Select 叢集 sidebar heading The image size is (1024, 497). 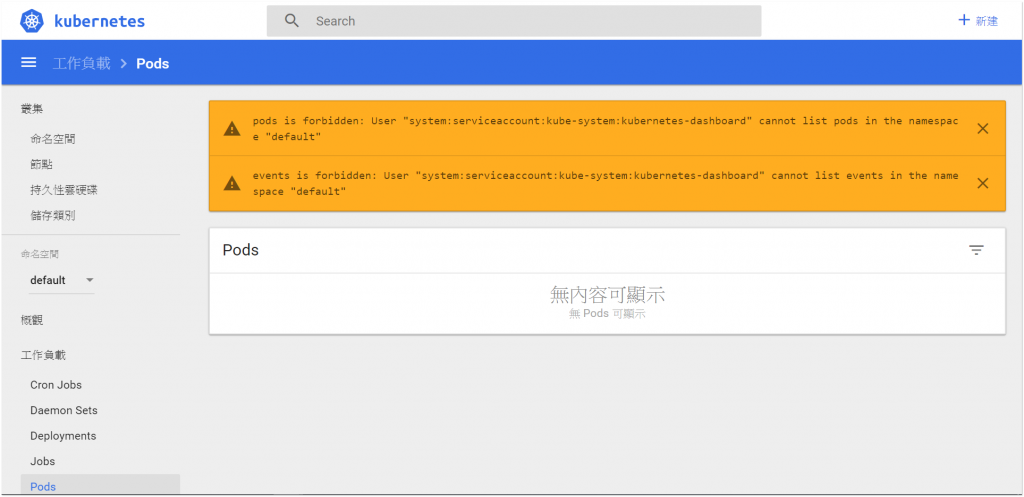tap(32, 109)
